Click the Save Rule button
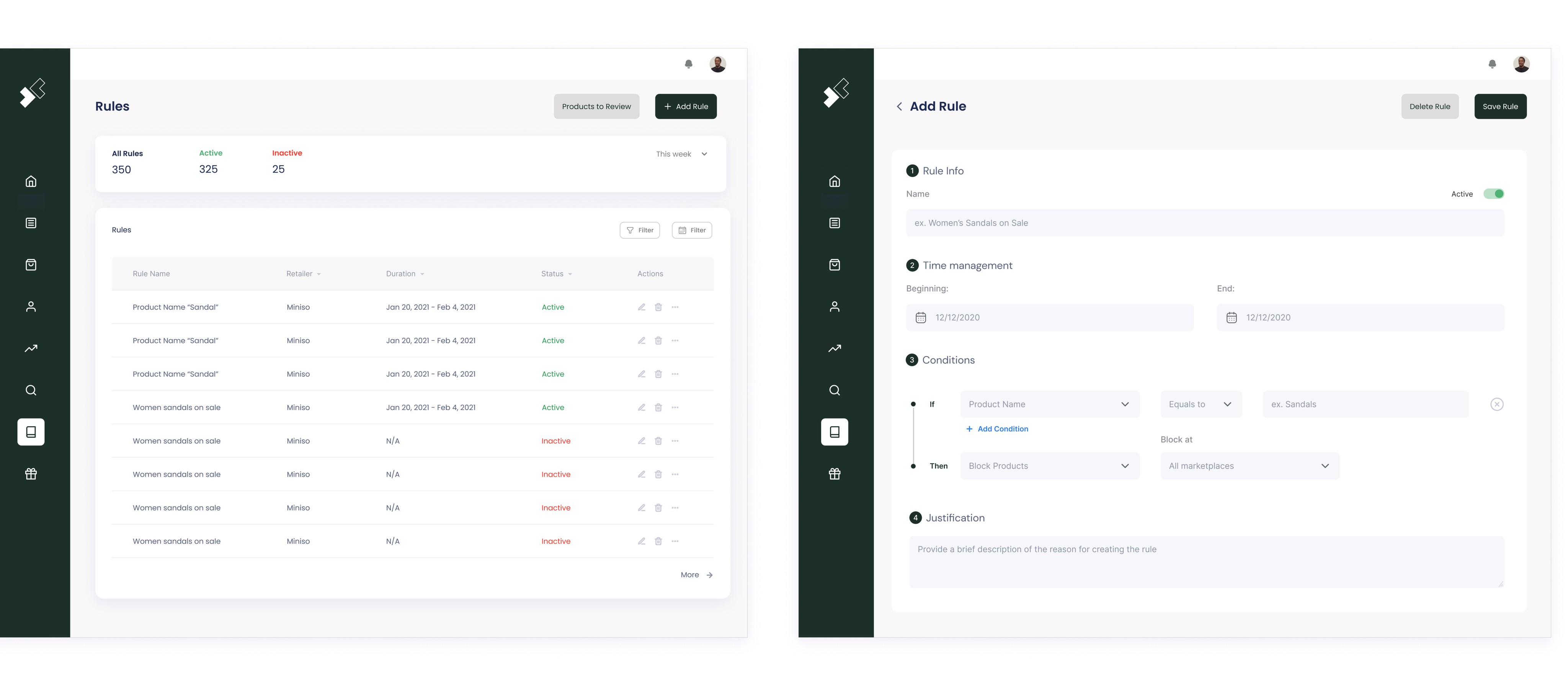This screenshot has height=695, width=1568. tap(1500, 106)
